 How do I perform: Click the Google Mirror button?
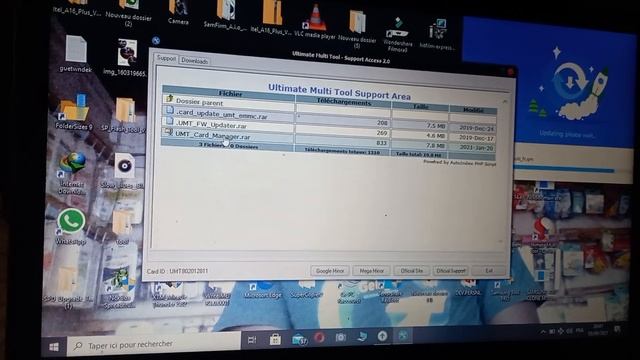(330, 271)
